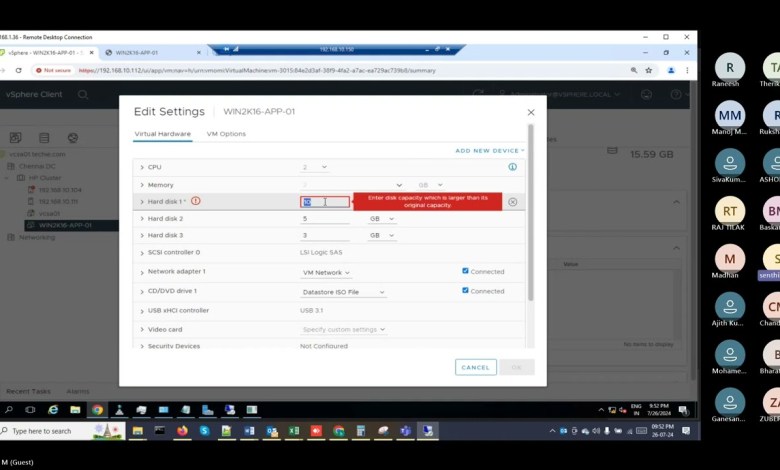Viewport: 780px width, 470px height.
Task: Reload the browser page
Action: pyautogui.click(x=18, y=71)
